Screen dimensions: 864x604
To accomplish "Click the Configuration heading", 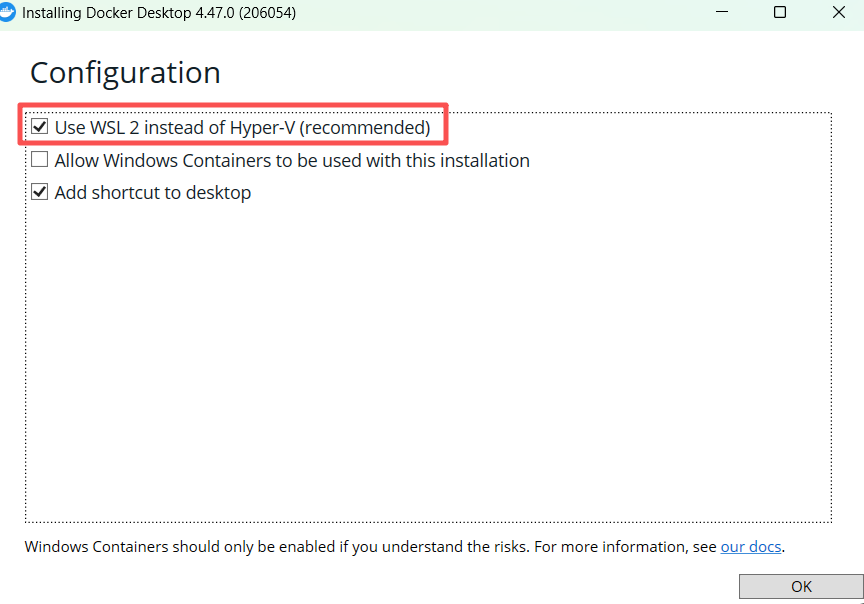I will [x=125, y=73].
